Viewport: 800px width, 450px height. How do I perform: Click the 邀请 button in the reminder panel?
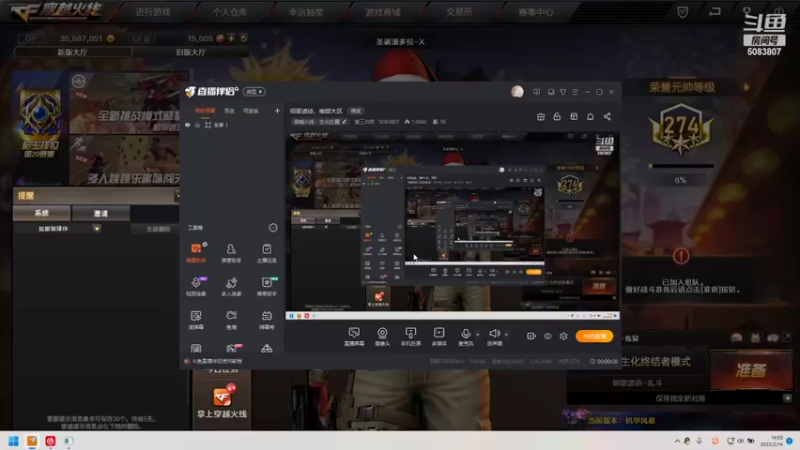coord(101,213)
